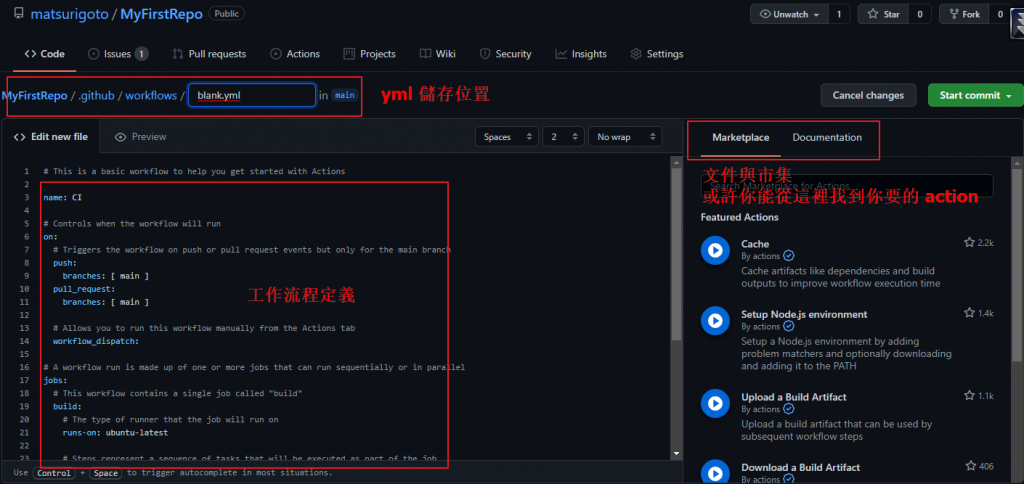This screenshot has width=1024, height=484.
Task: Click the Unwatch button
Action: click(x=790, y=14)
